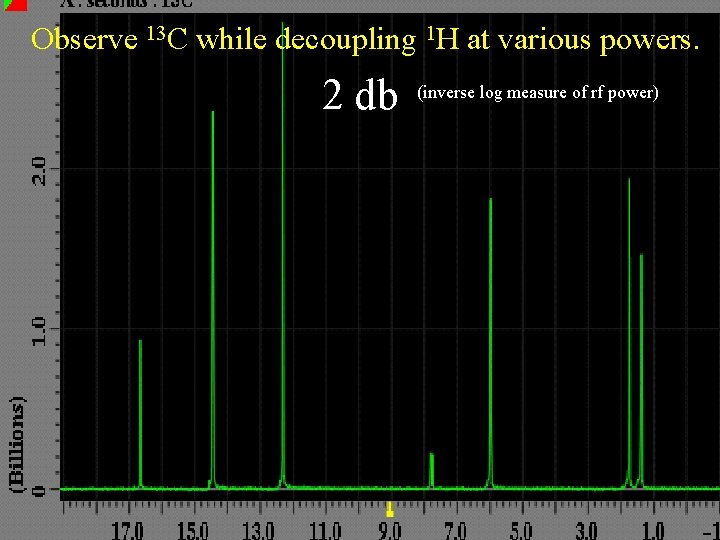Select the peak near 16.6
The height and width of the screenshot is (540, 720).
click(x=140, y=414)
